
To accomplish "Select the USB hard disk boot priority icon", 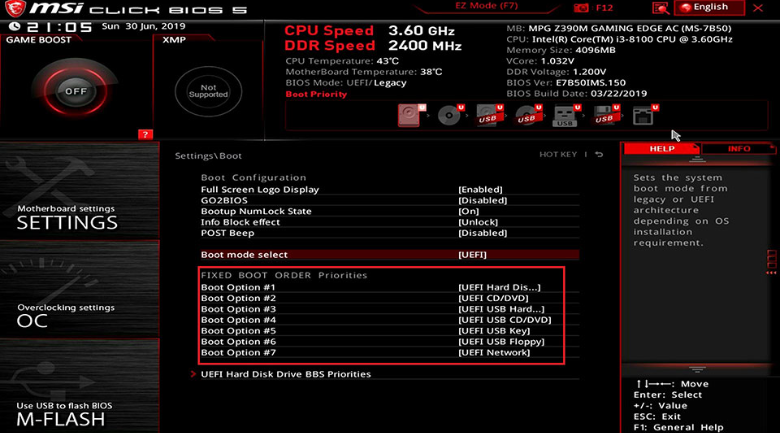I will pyautogui.click(x=489, y=115).
